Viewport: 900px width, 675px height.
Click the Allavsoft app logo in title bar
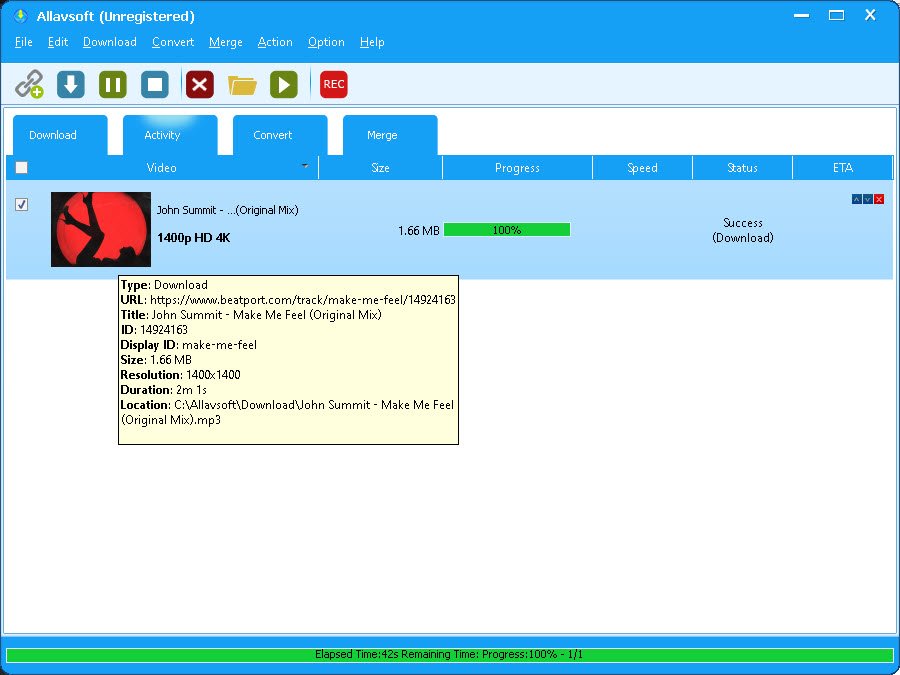tap(20, 16)
